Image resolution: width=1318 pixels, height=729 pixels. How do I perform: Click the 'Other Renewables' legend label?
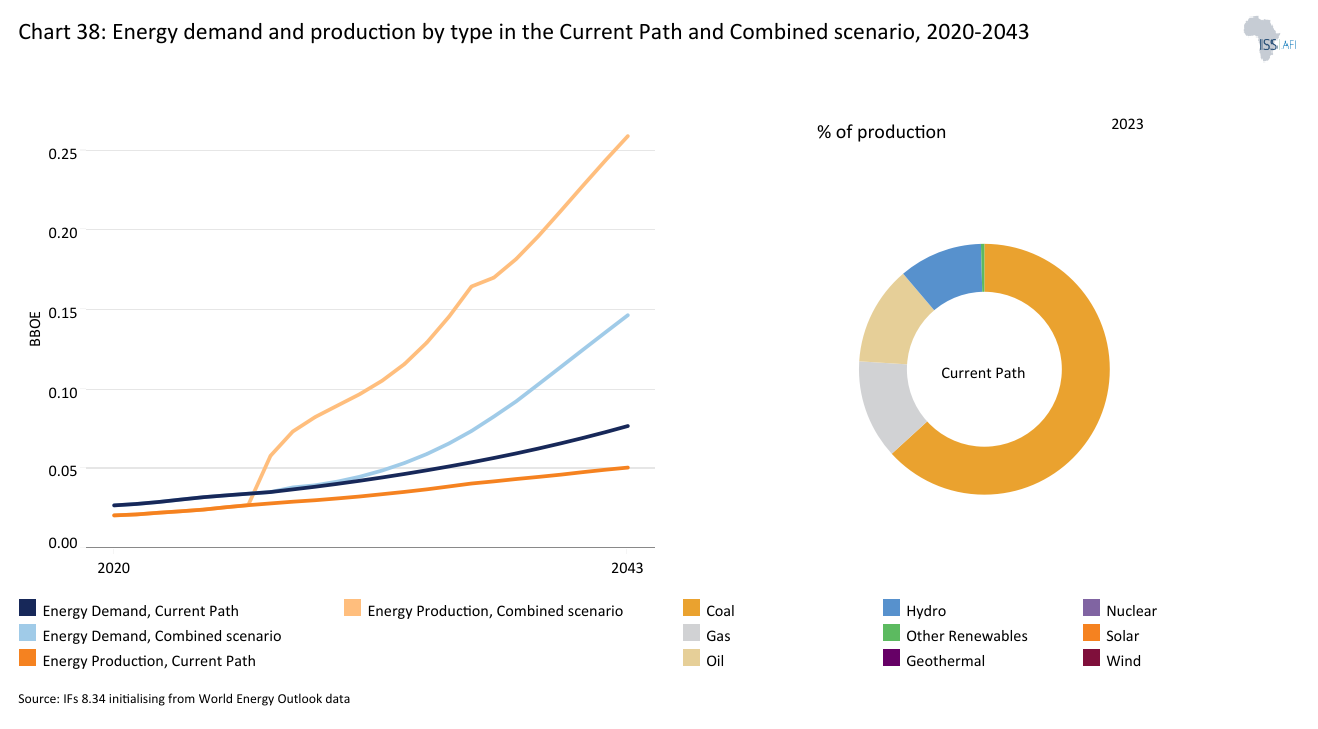(967, 635)
